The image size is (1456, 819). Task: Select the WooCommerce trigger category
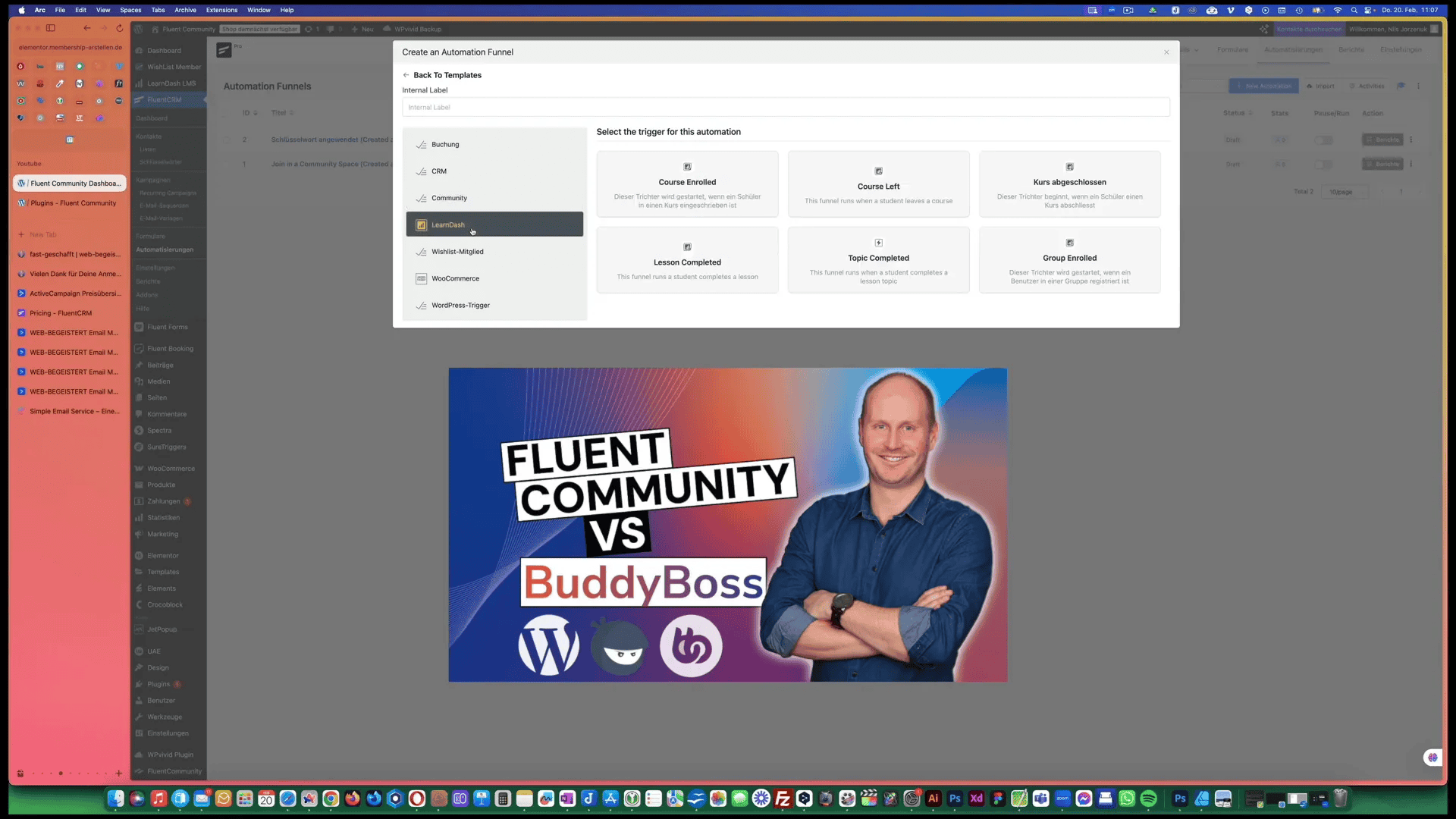click(494, 278)
